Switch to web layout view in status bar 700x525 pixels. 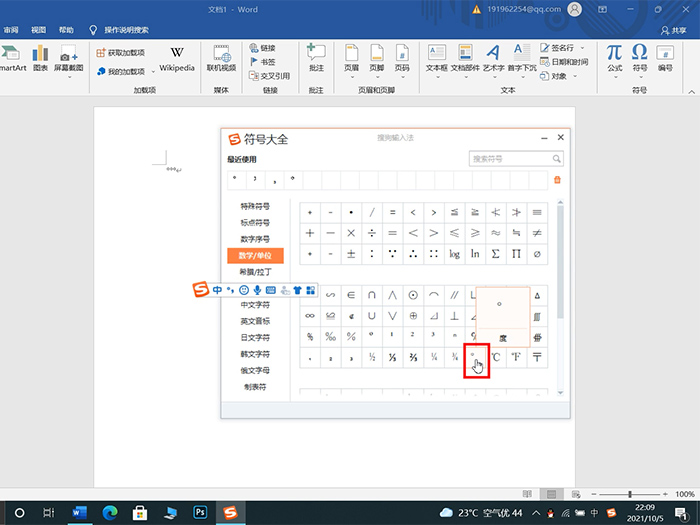[576, 494]
